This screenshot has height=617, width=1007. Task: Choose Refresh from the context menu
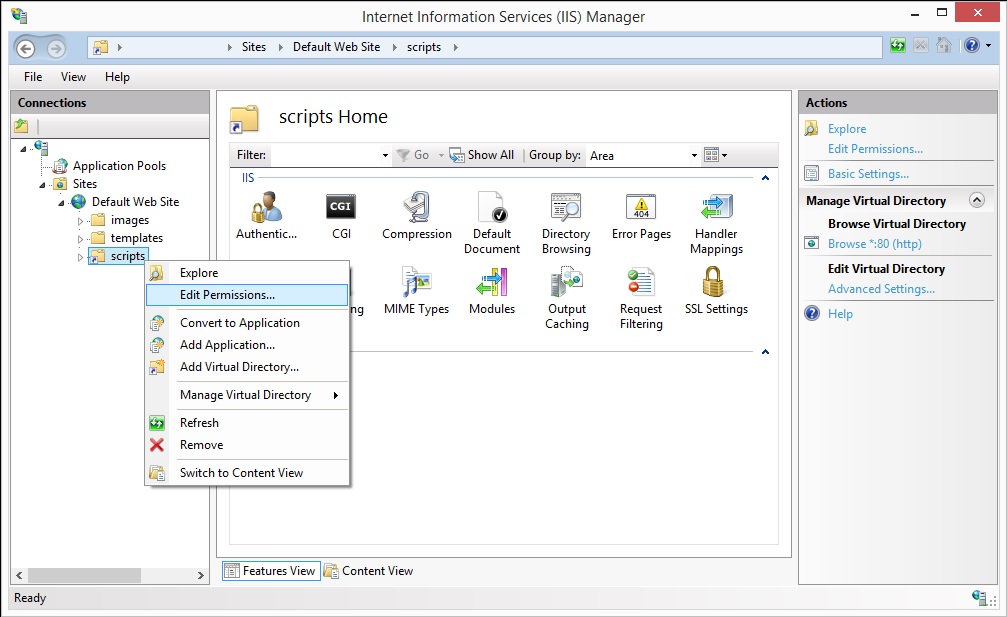click(247, 423)
